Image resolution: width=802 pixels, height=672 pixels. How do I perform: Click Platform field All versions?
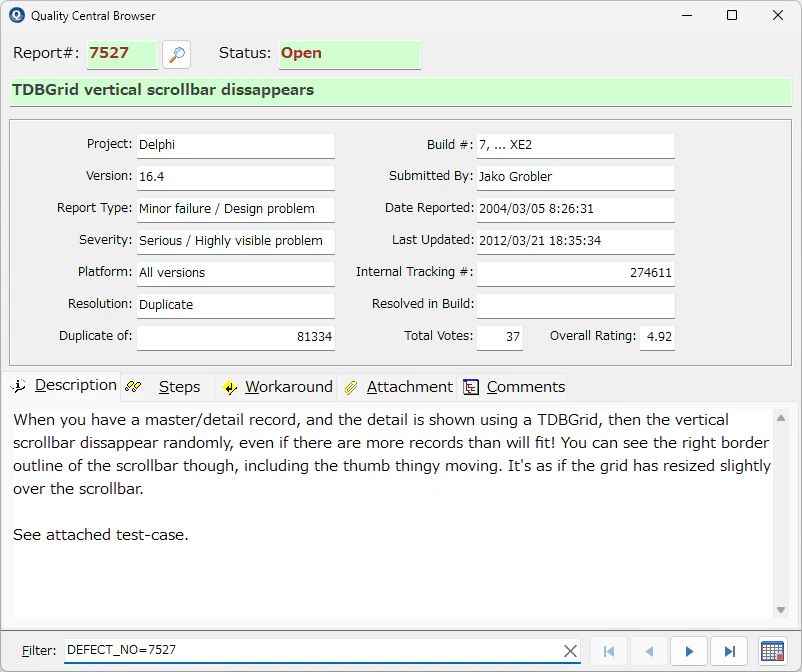pyautogui.click(x=236, y=273)
